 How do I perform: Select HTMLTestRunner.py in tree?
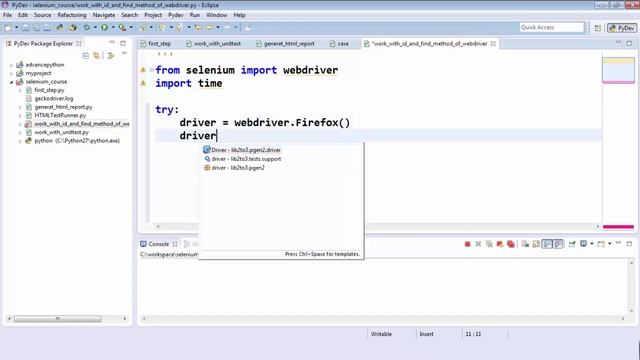coord(60,116)
